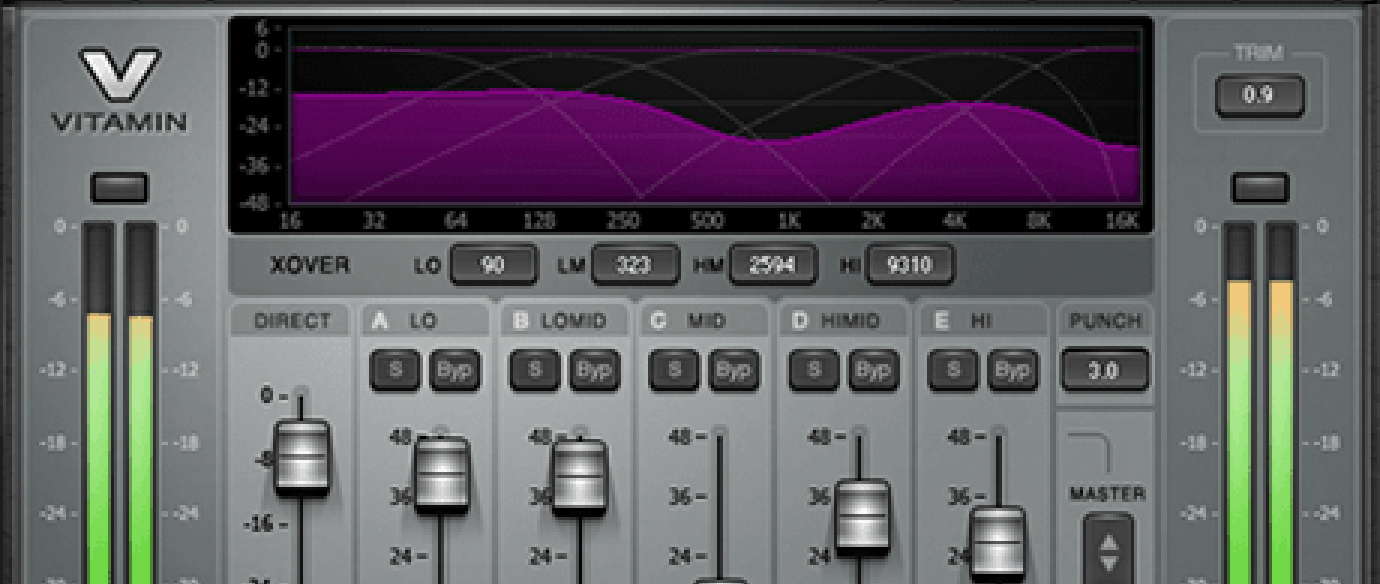The height and width of the screenshot is (584, 1380).
Task: Click the Punch value box showing 3.0
Action: pyautogui.click(x=1104, y=370)
